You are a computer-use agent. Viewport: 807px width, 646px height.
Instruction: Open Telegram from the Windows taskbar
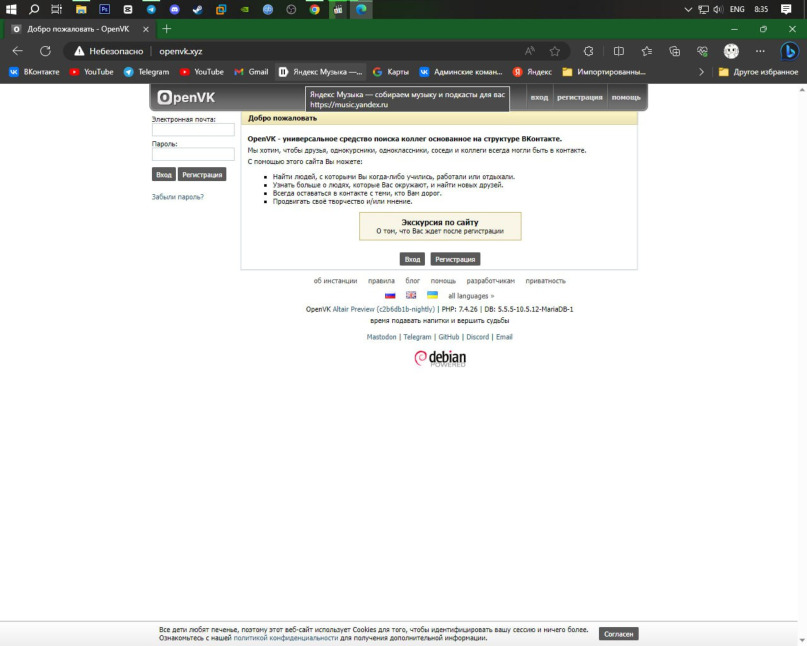[x=151, y=9]
